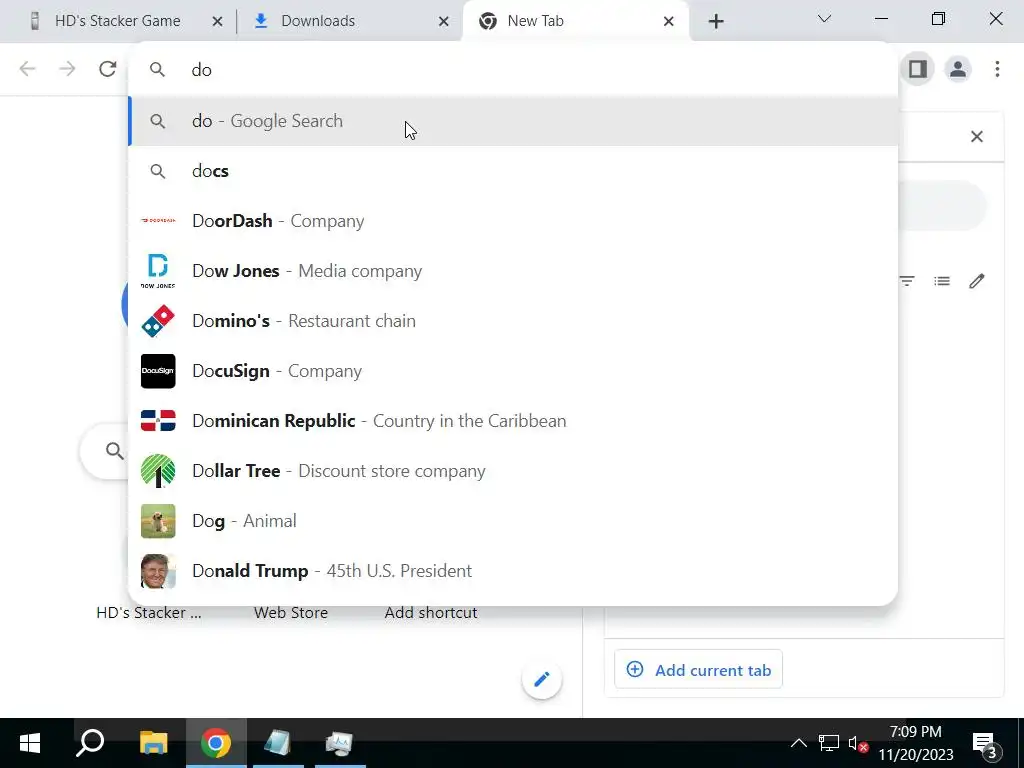The width and height of the screenshot is (1024, 768).
Task: Switch to list view icon in side panel
Action: point(942,281)
